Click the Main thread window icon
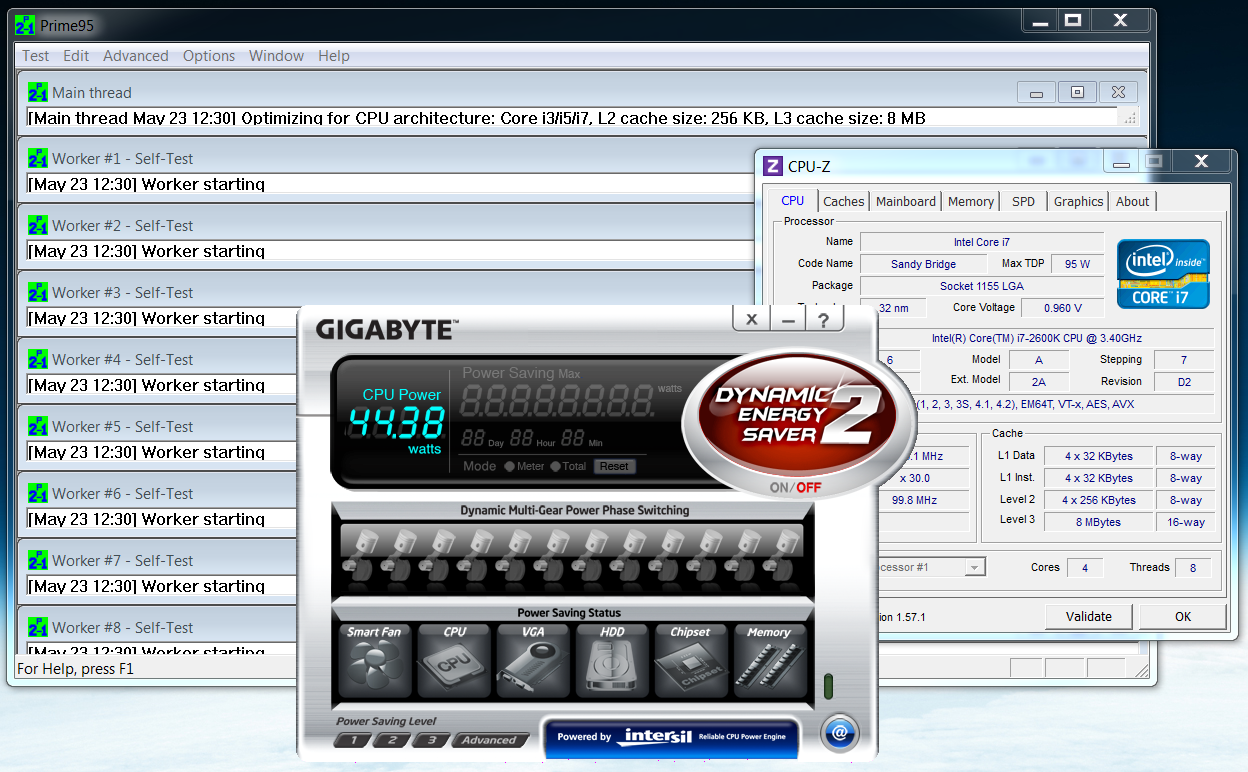 coord(38,92)
